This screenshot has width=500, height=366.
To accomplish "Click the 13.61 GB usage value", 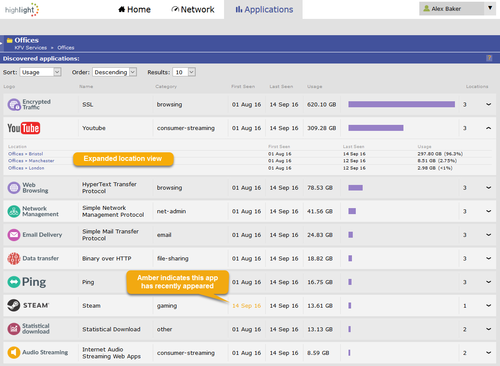I will coord(320,306).
